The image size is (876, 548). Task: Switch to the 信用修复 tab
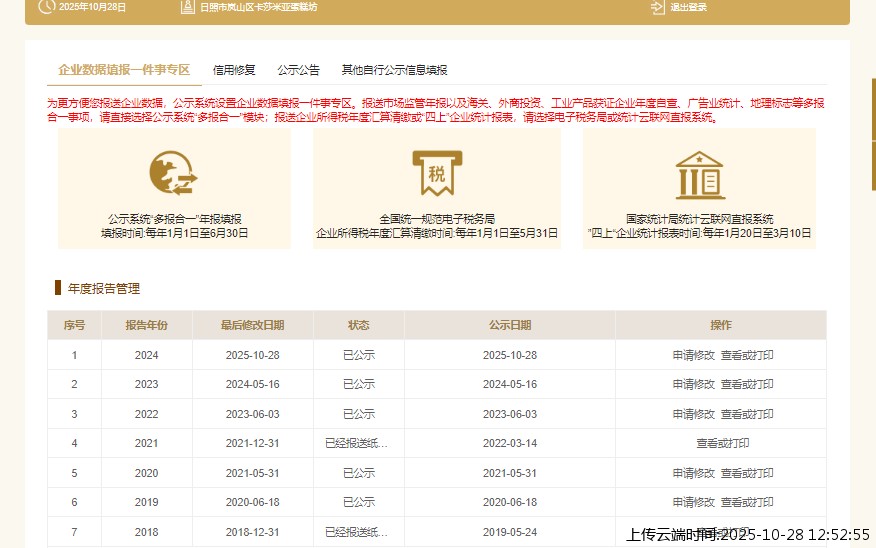click(x=234, y=70)
